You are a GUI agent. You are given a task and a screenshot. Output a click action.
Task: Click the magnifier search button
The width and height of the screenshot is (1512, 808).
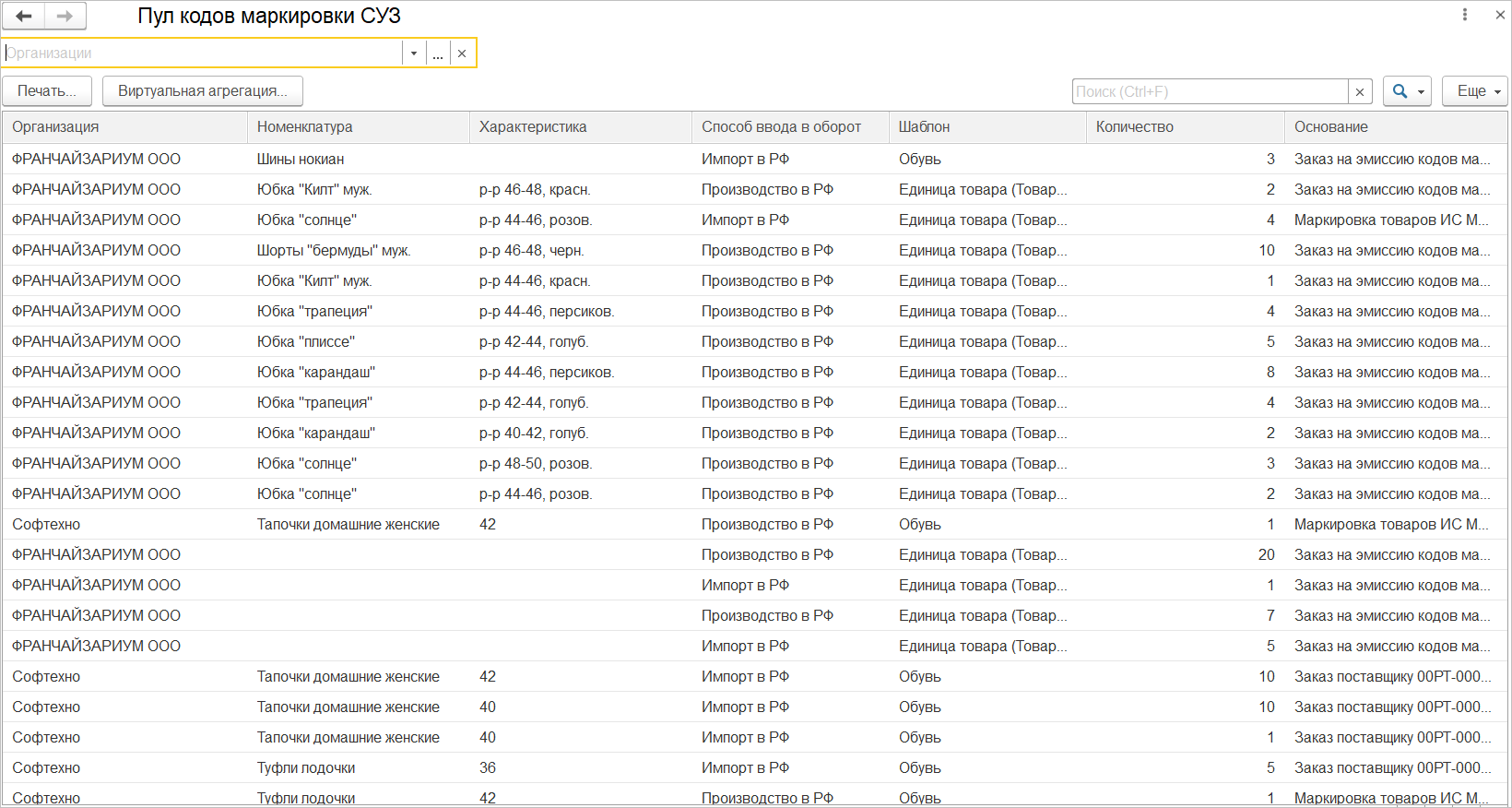(1407, 90)
